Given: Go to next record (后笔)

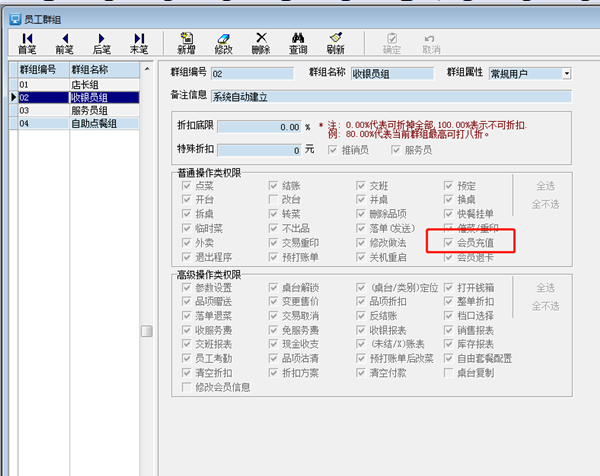Looking at the screenshot, I should [x=101, y=42].
